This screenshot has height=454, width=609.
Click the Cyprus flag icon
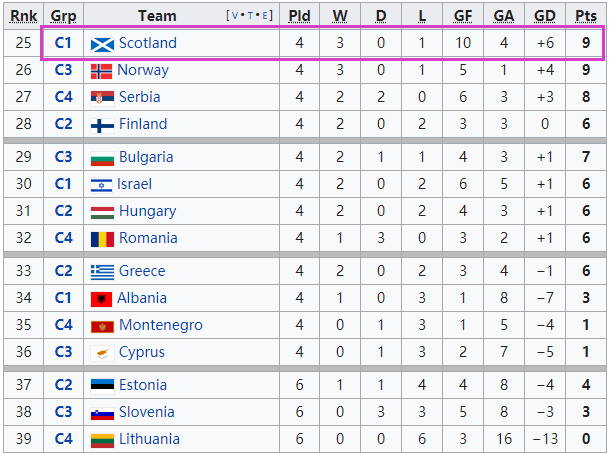click(x=101, y=353)
